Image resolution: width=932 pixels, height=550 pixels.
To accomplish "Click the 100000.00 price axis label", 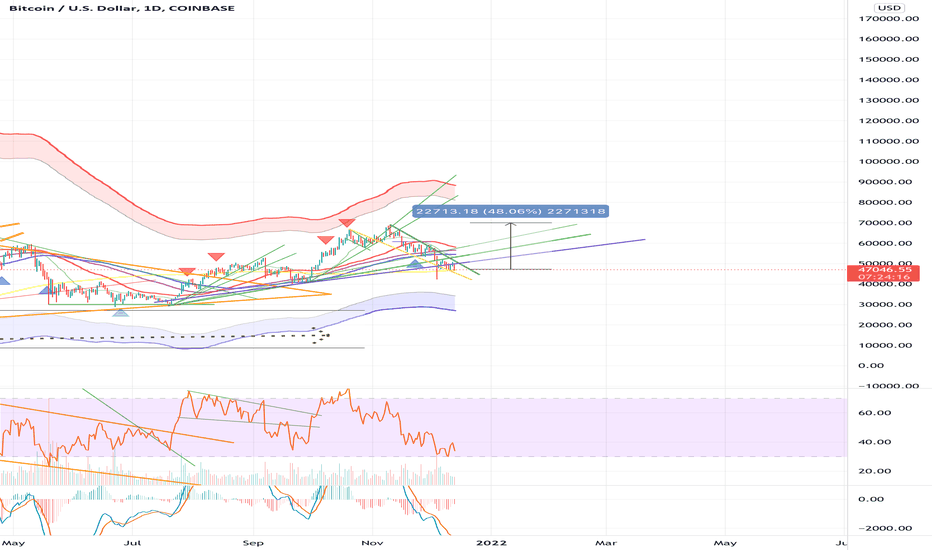I will tap(889, 161).
